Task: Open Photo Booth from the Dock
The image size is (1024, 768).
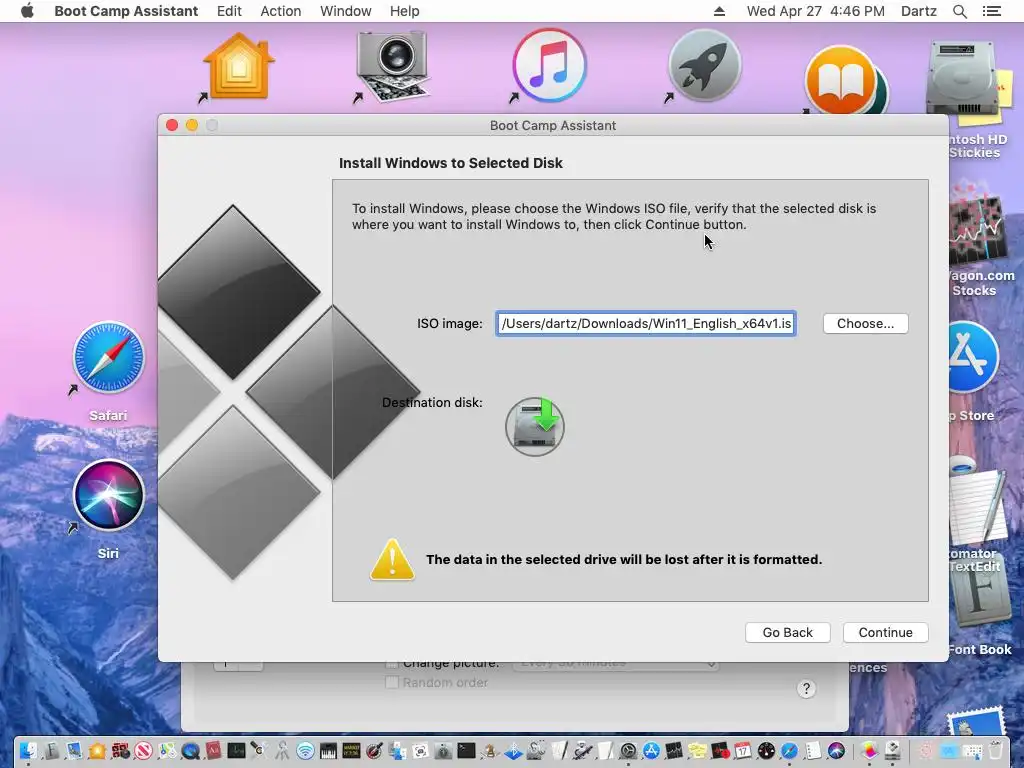Action: pyautogui.click(x=121, y=750)
